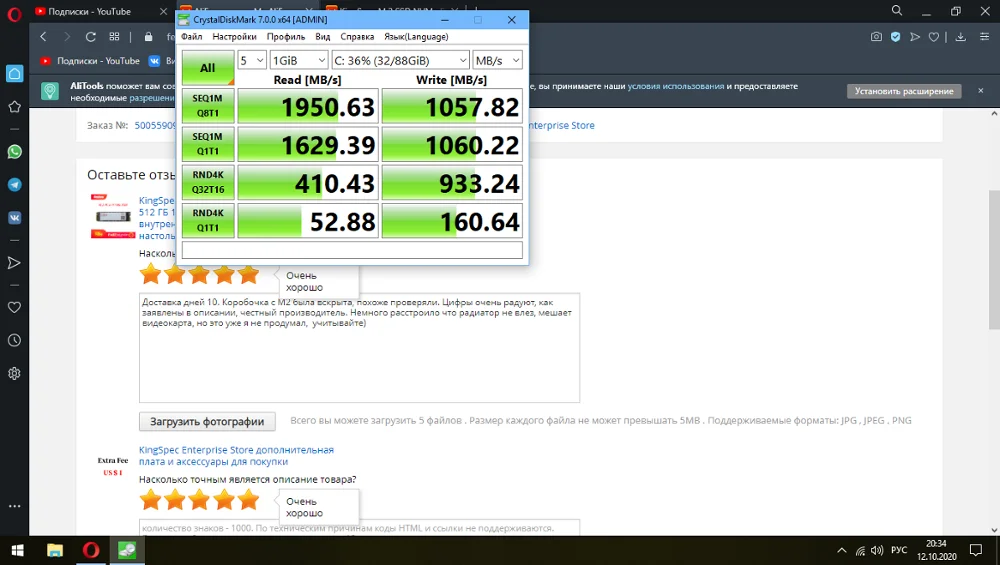Screen dimensions: 1000x565
Task: Open the test size dropdown showing 1GiB
Action: [x=299, y=61]
